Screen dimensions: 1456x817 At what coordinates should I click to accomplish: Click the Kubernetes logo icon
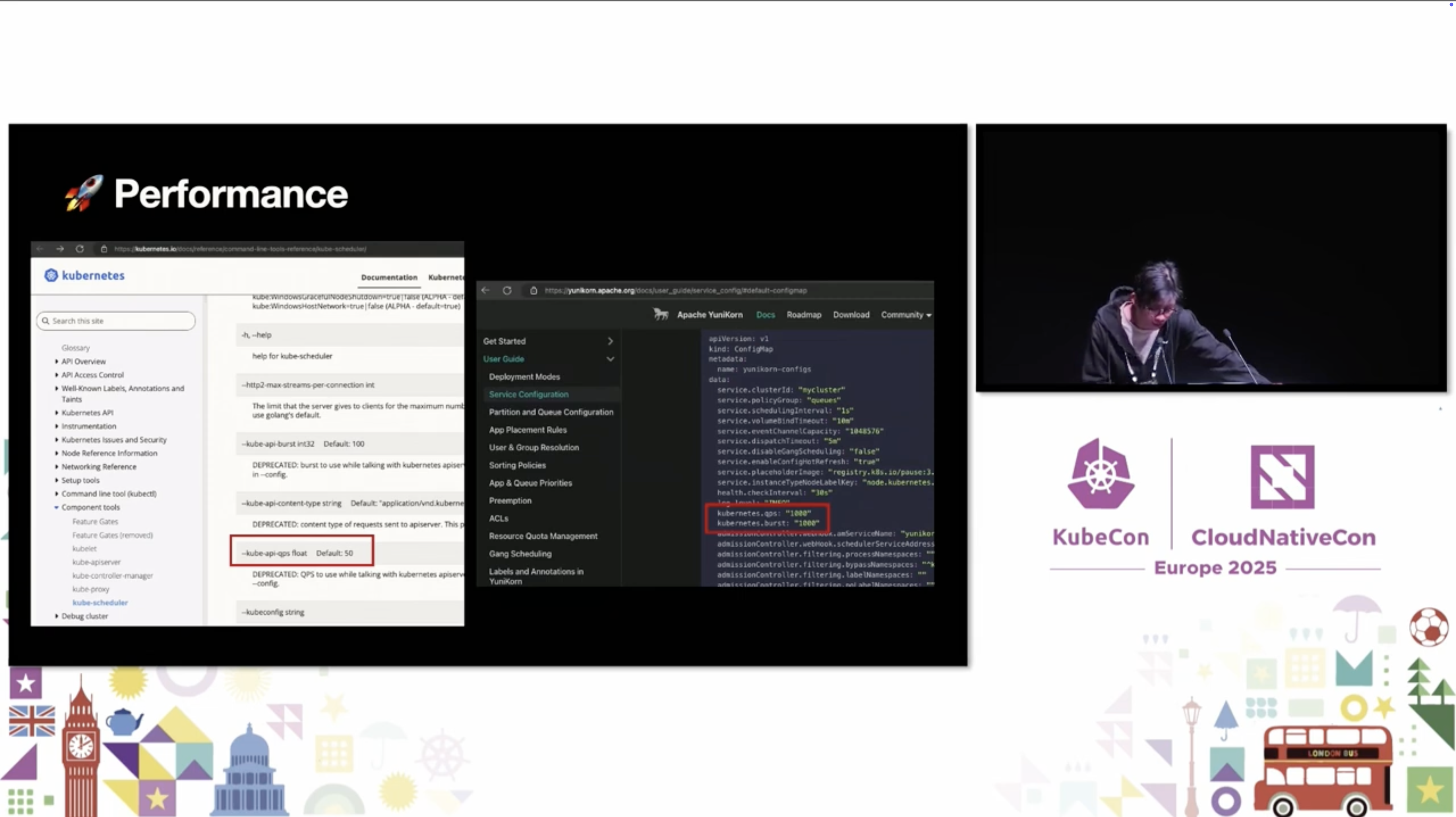click(51, 275)
